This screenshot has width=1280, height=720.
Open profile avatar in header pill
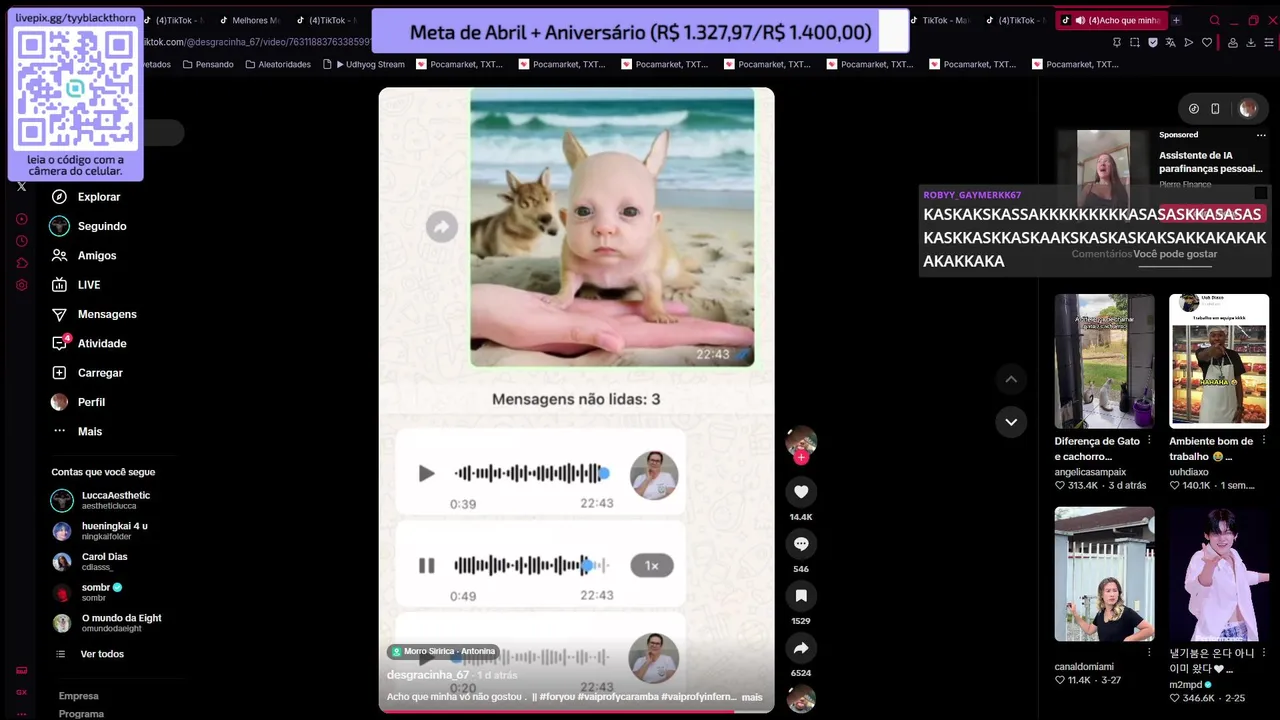(1248, 109)
